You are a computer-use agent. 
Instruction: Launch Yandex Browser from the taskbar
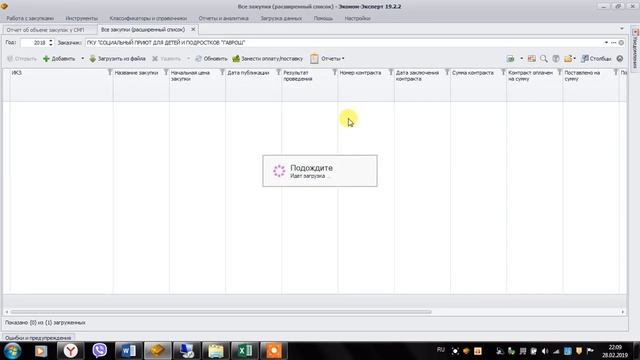70,351
